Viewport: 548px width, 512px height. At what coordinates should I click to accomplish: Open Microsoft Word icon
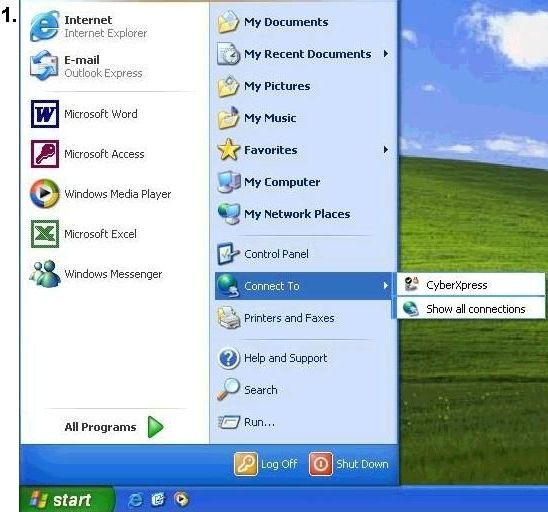(45, 114)
